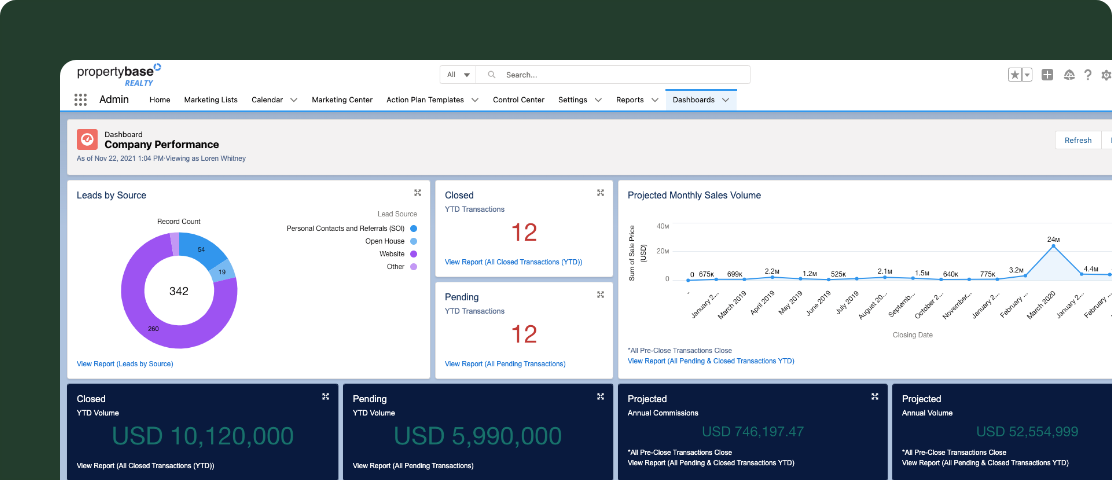
Task: Open the Reports tab
Action: coord(630,100)
